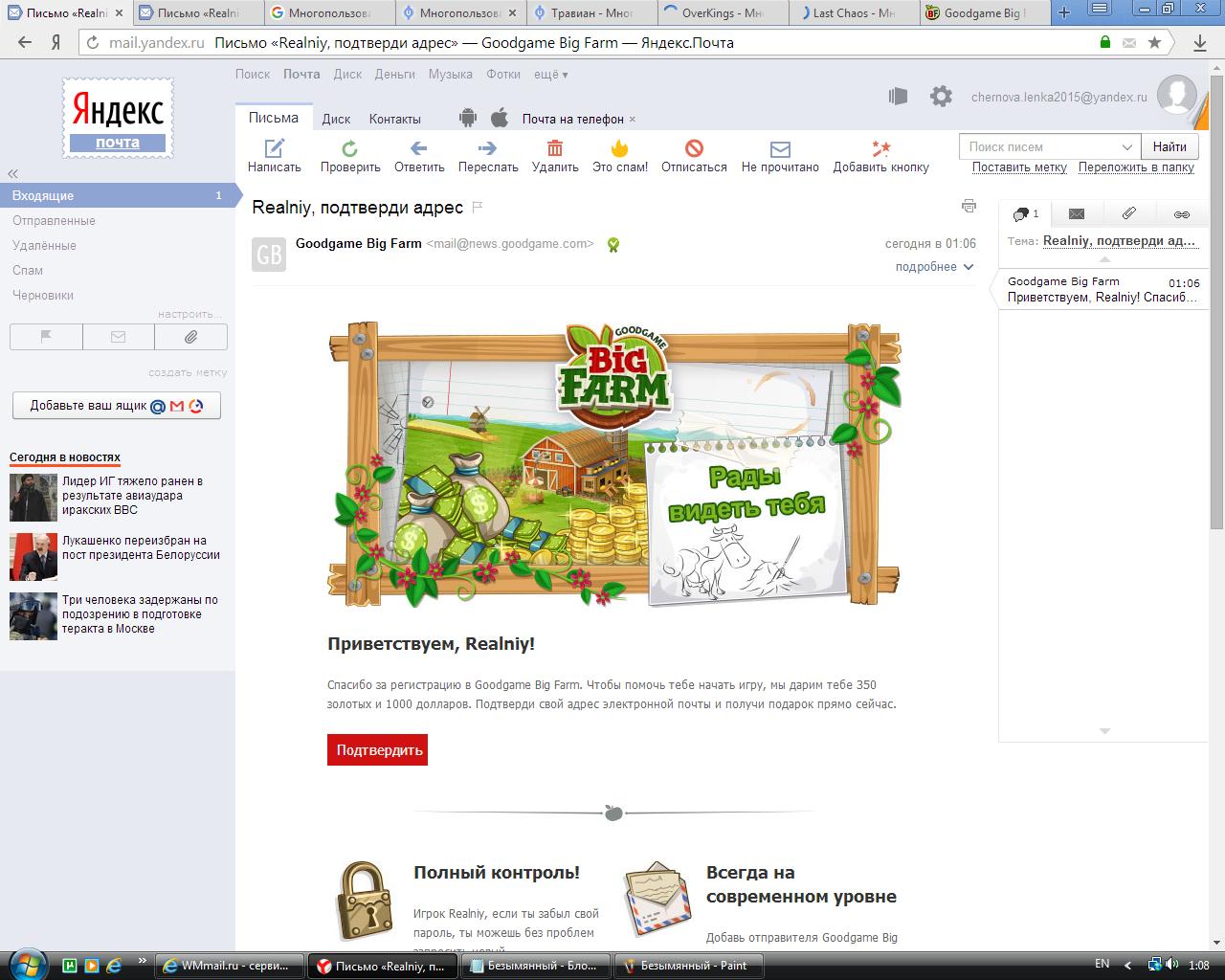Click the red Подтвердить button
The height and width of the screenshot is (980, 1225).
click(x=377, y=749)
